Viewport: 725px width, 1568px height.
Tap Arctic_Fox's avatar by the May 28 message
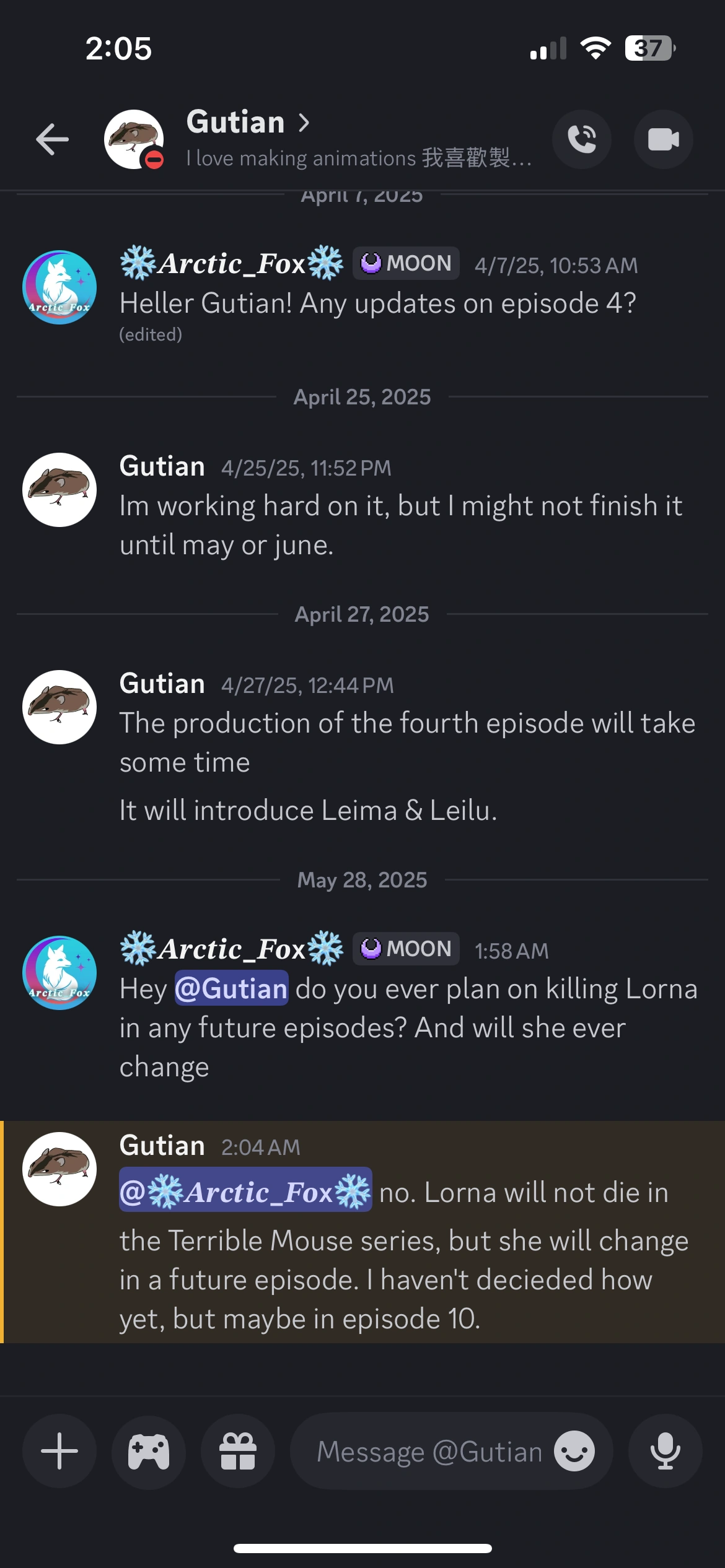pyautogui.click(x=59, y=973)
